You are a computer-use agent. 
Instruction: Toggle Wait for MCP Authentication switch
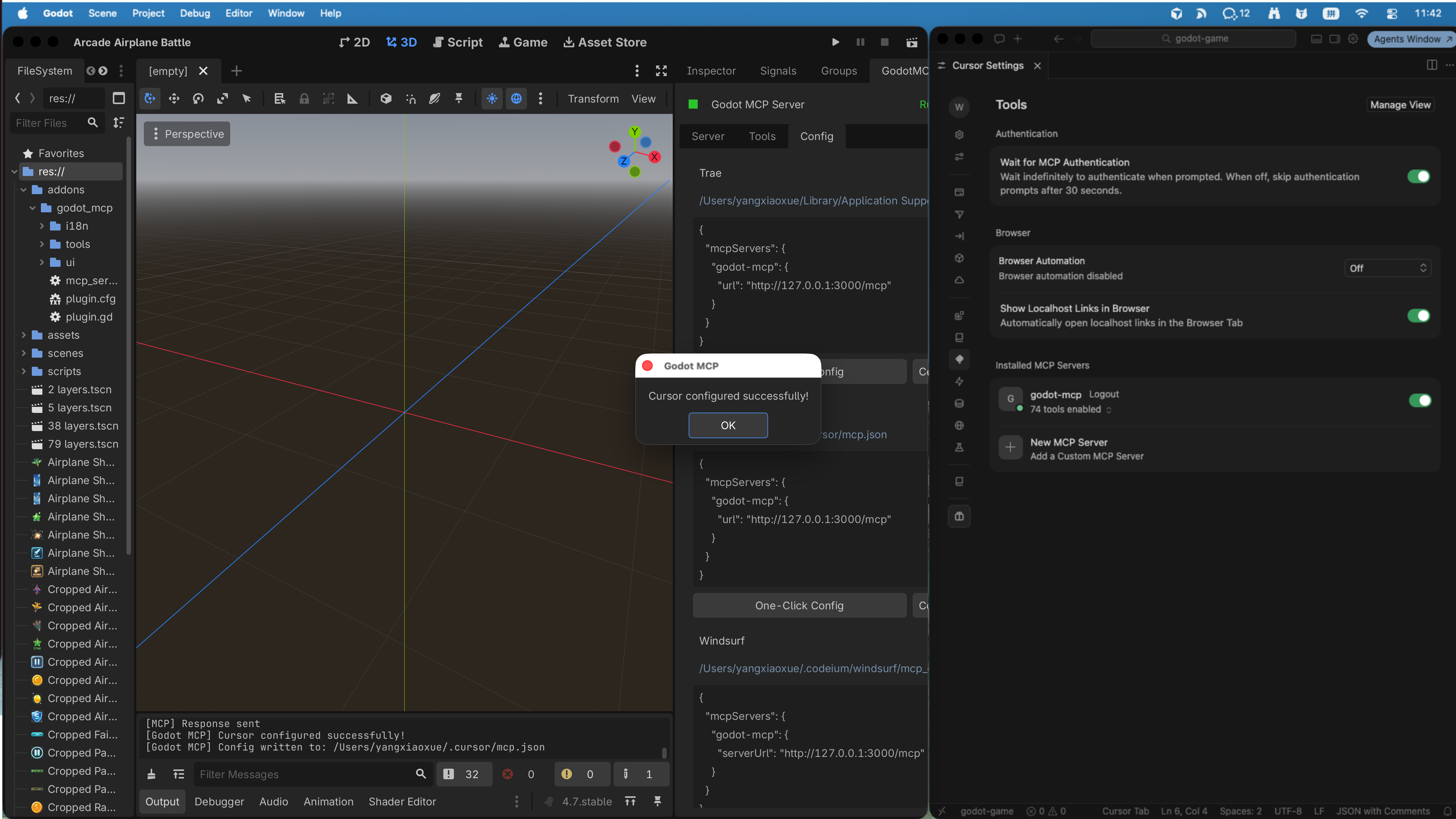pyautogui.click(x=1419, y=176)
